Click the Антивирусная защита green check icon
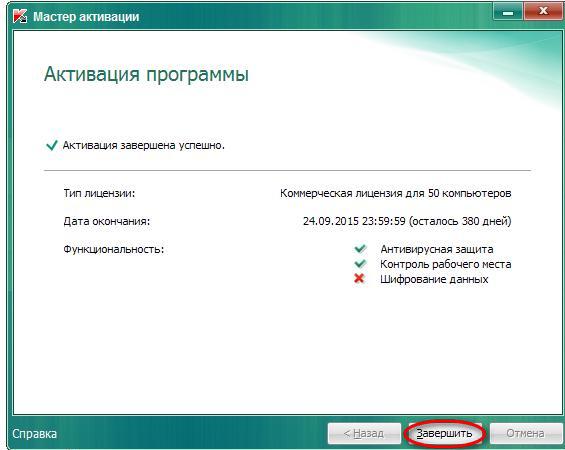The width and height of the screenshot is (565, 450). pos(360,249)
